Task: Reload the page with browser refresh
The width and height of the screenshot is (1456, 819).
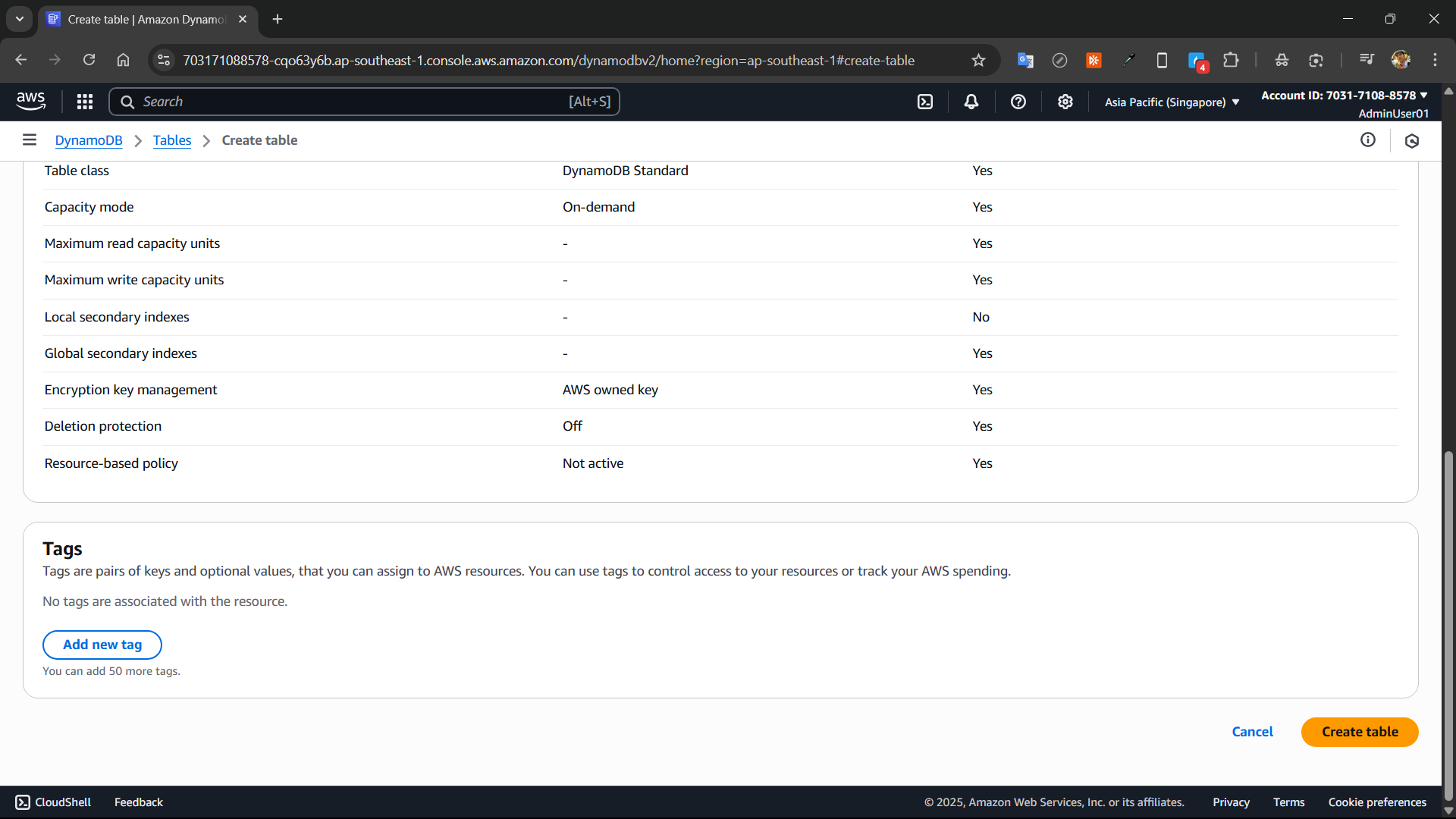Action: (x=89, y=60)
